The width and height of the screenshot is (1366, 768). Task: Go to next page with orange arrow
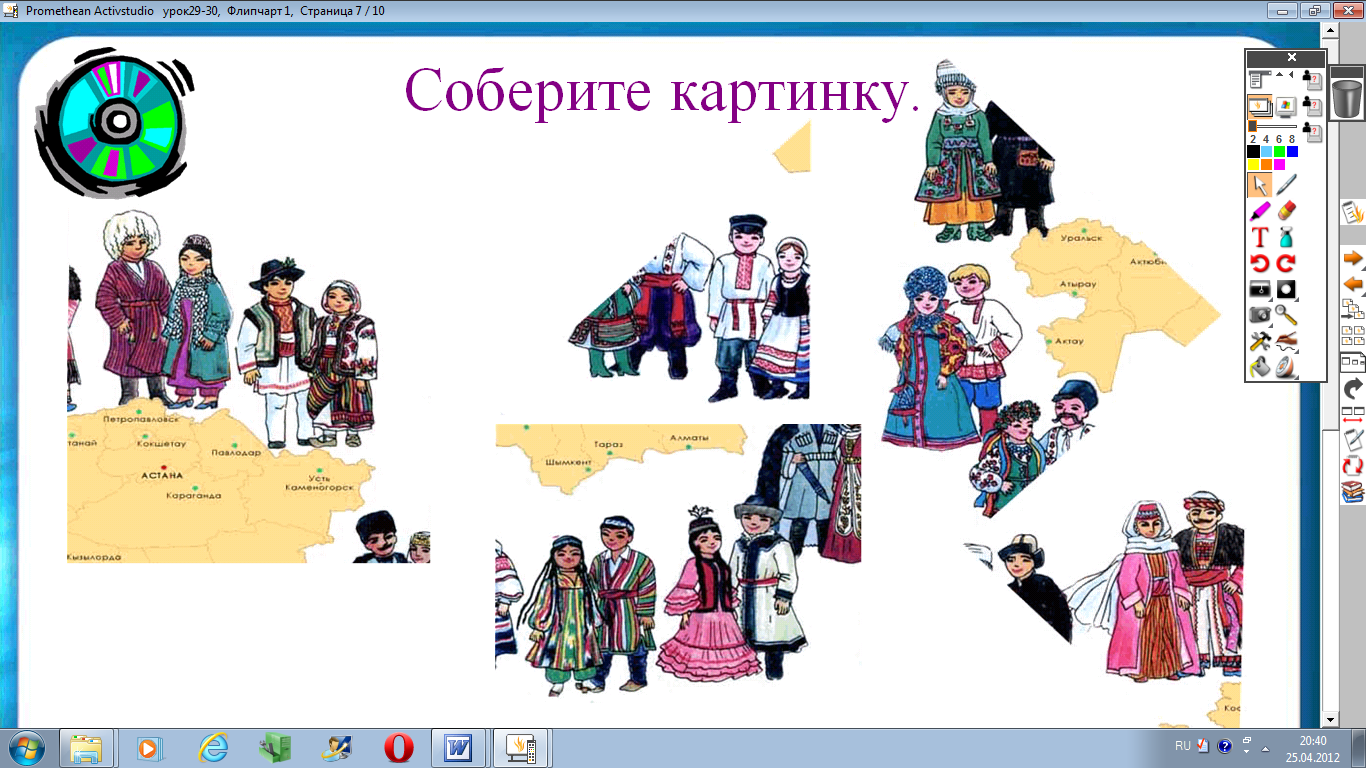pos(1352,259)
